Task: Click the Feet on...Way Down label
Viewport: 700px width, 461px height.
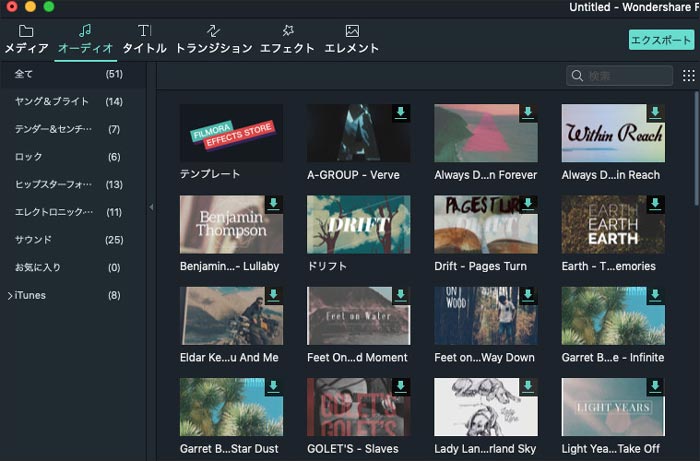Action: coord(484,357)
